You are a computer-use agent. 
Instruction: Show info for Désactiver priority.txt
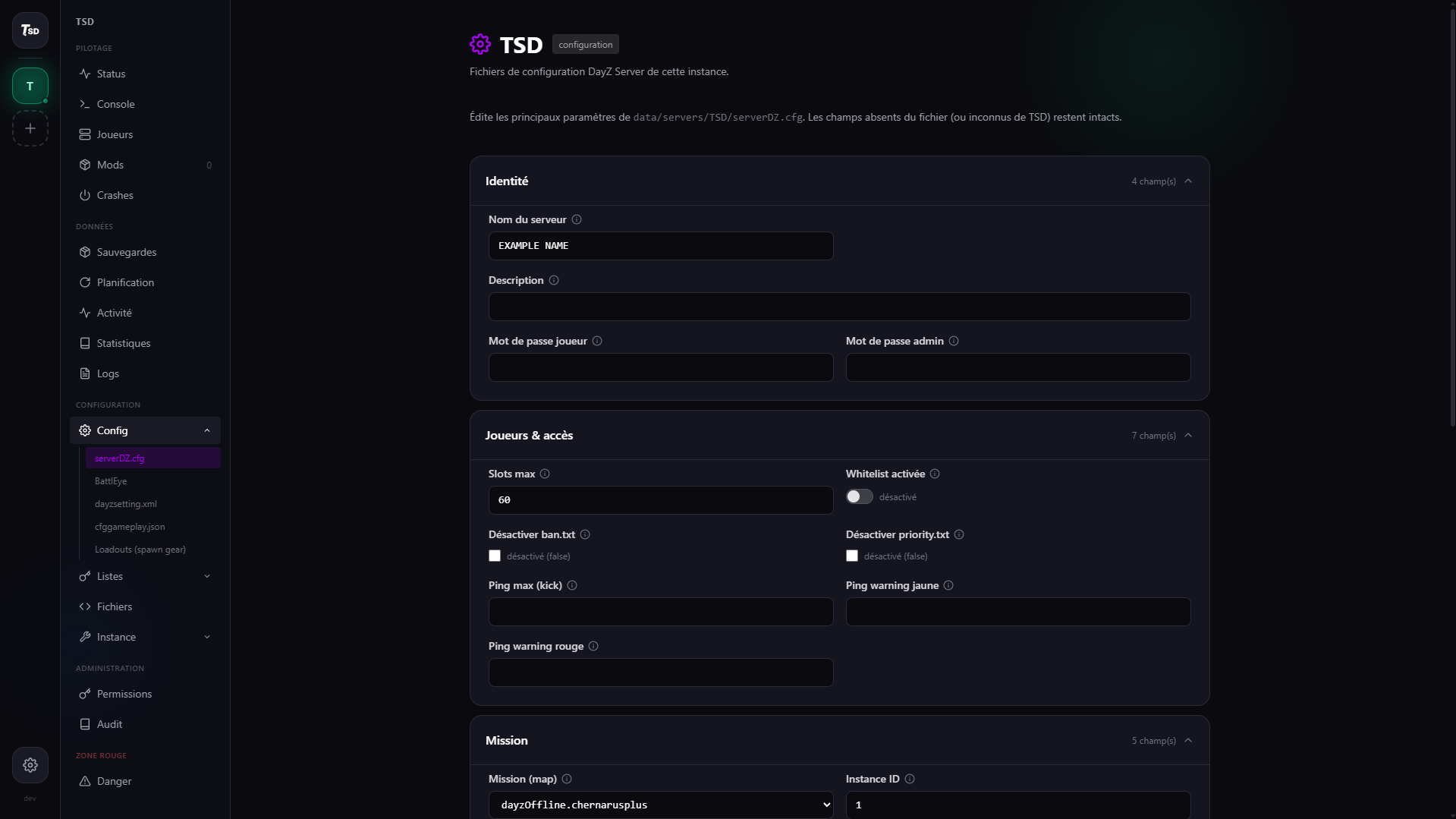(x=959, y=534)
